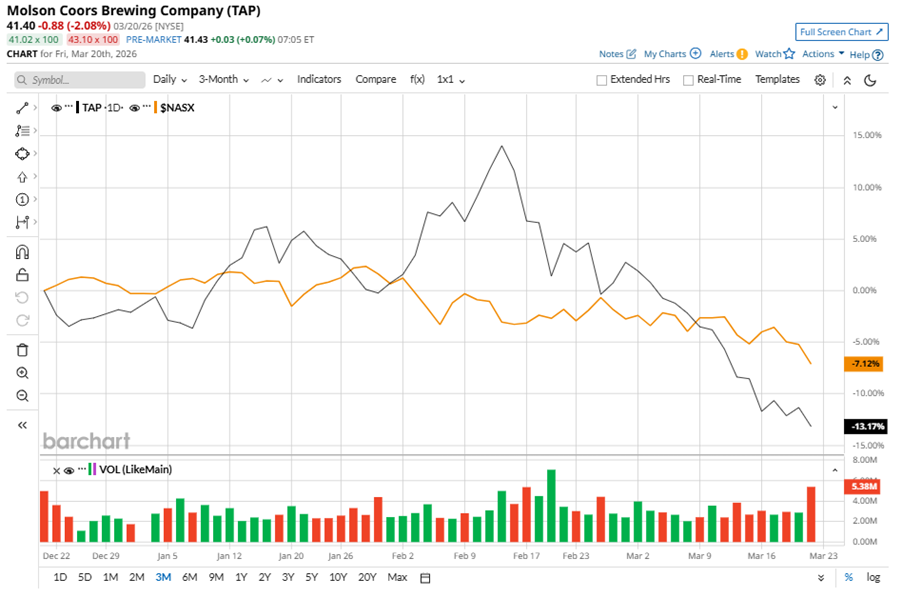Screen dimensions: 902x598
Task: Open the numbered annotation tool
Action: click(22, 200)
